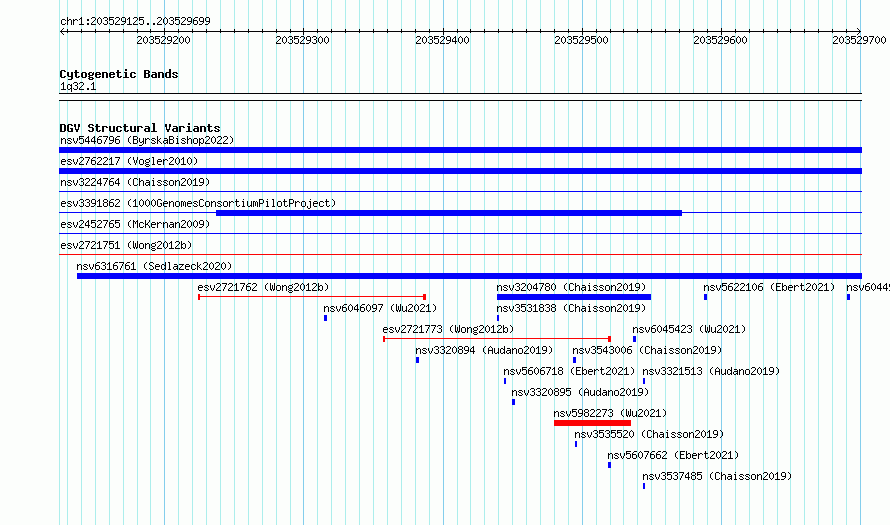Open nsv3320894 (Audano2019) label
Image resolution: width=890 pixels, height=525 pixels.
coord(484,350)
